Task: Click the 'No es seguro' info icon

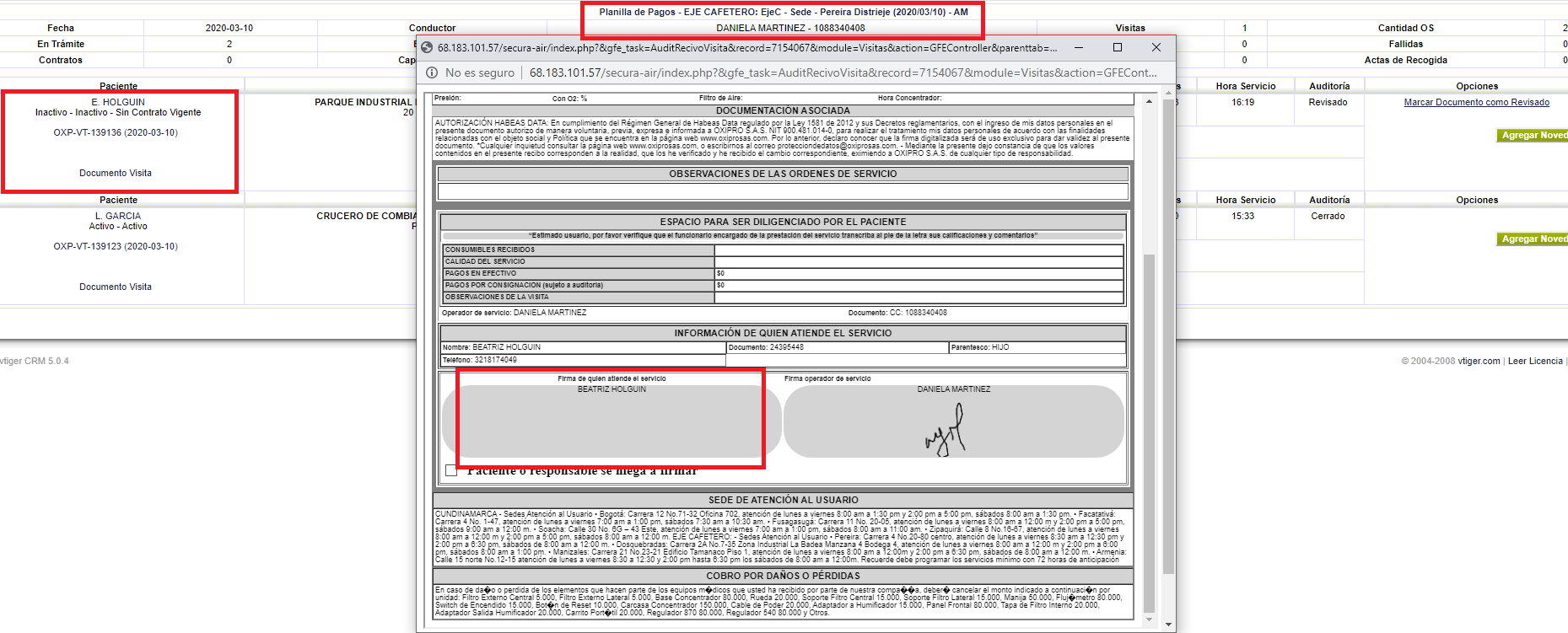Action: pos(432,72)
